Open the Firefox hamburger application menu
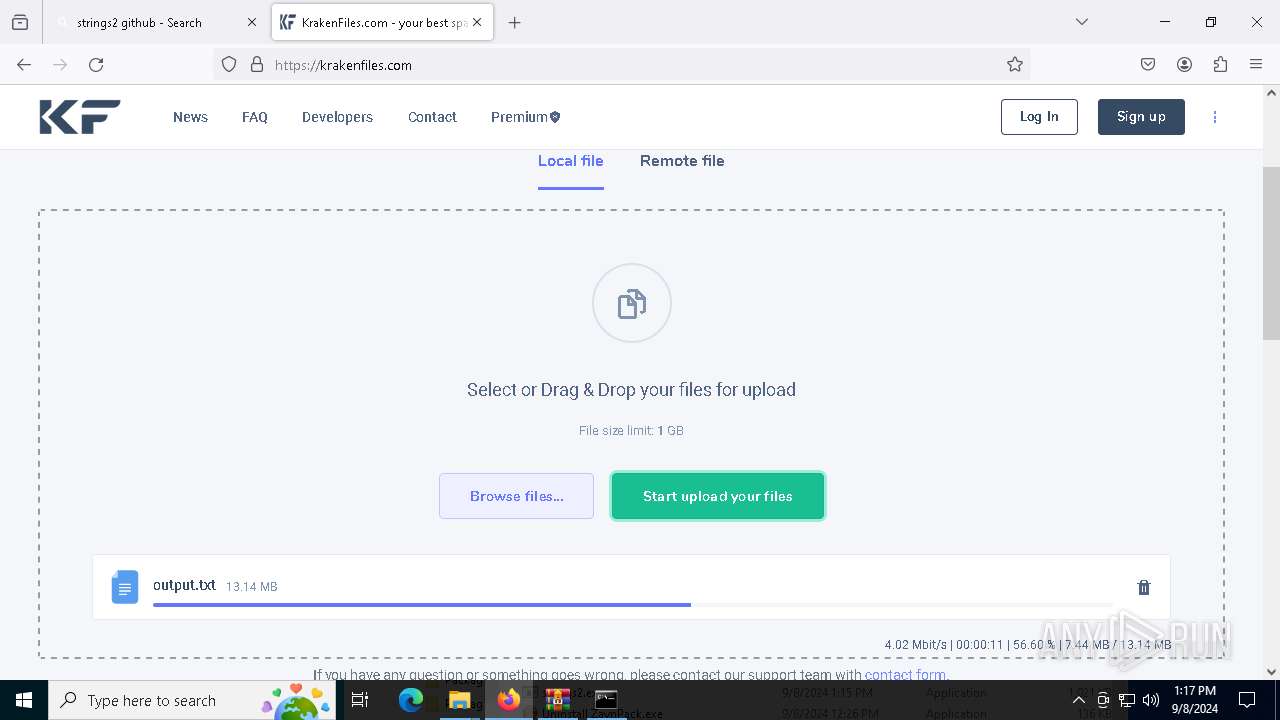The image size is (1280, 720). [1256, 65]
